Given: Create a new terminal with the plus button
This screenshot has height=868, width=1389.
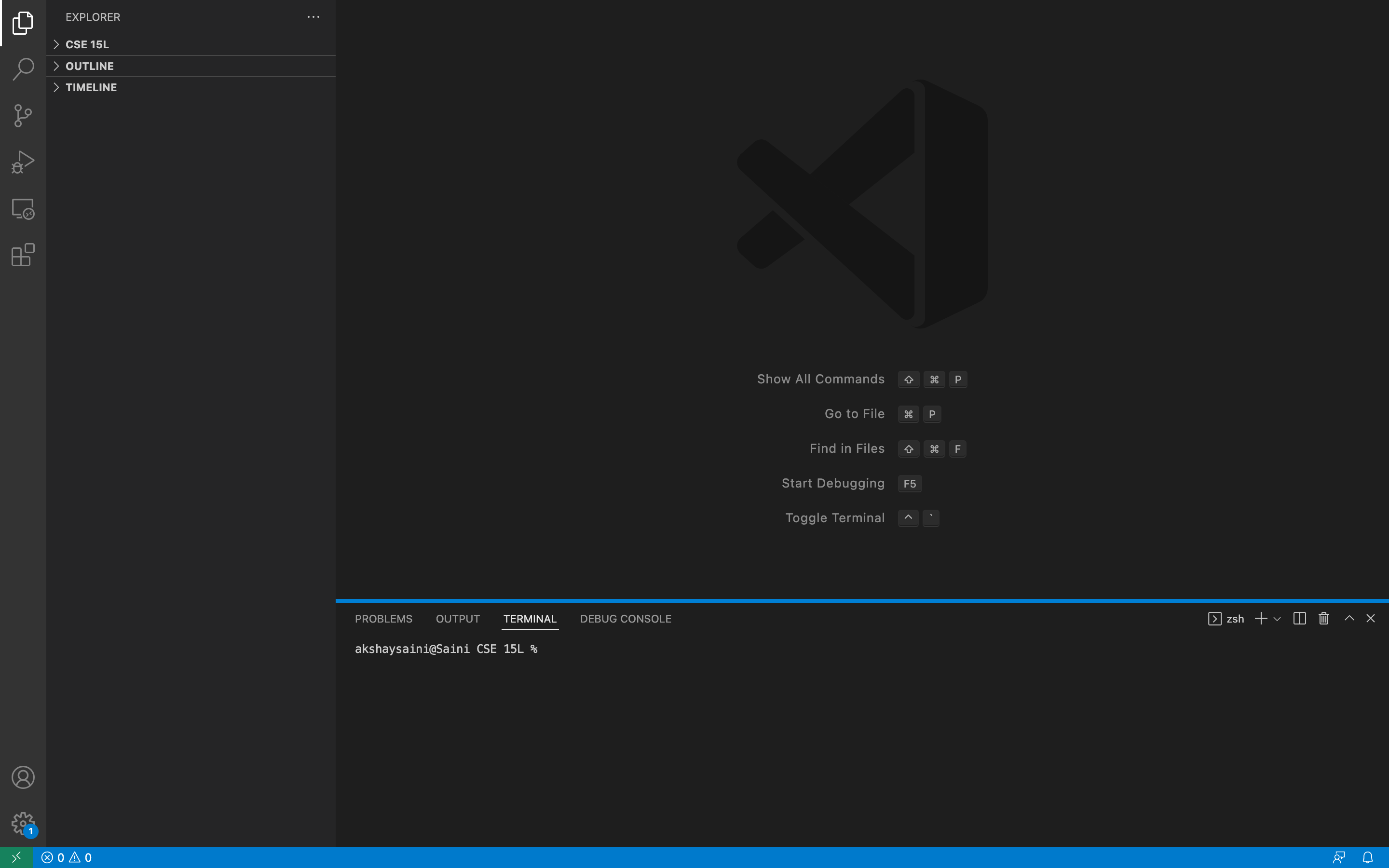Looking at the screenshot, I should pyautogui.click(x=1260, y=618).
